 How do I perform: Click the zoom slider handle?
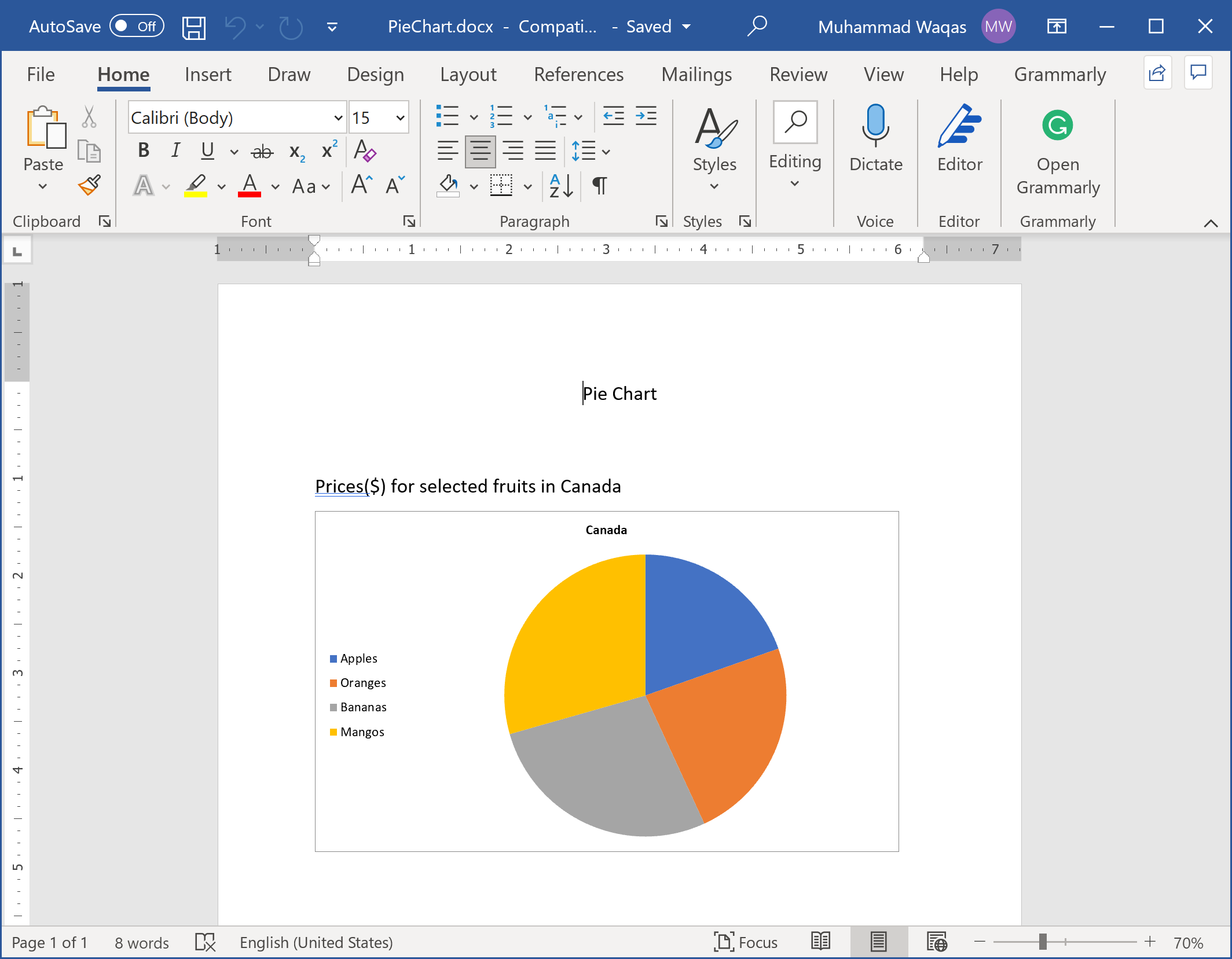(1043, 942)
